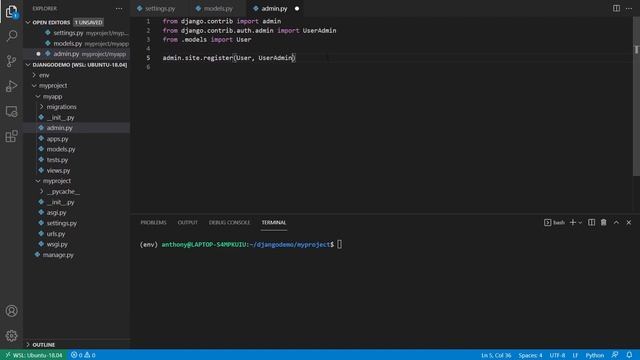Open the launch profile dropdown arrow
This screenshot has height=360, width=640.
point(580,222)
